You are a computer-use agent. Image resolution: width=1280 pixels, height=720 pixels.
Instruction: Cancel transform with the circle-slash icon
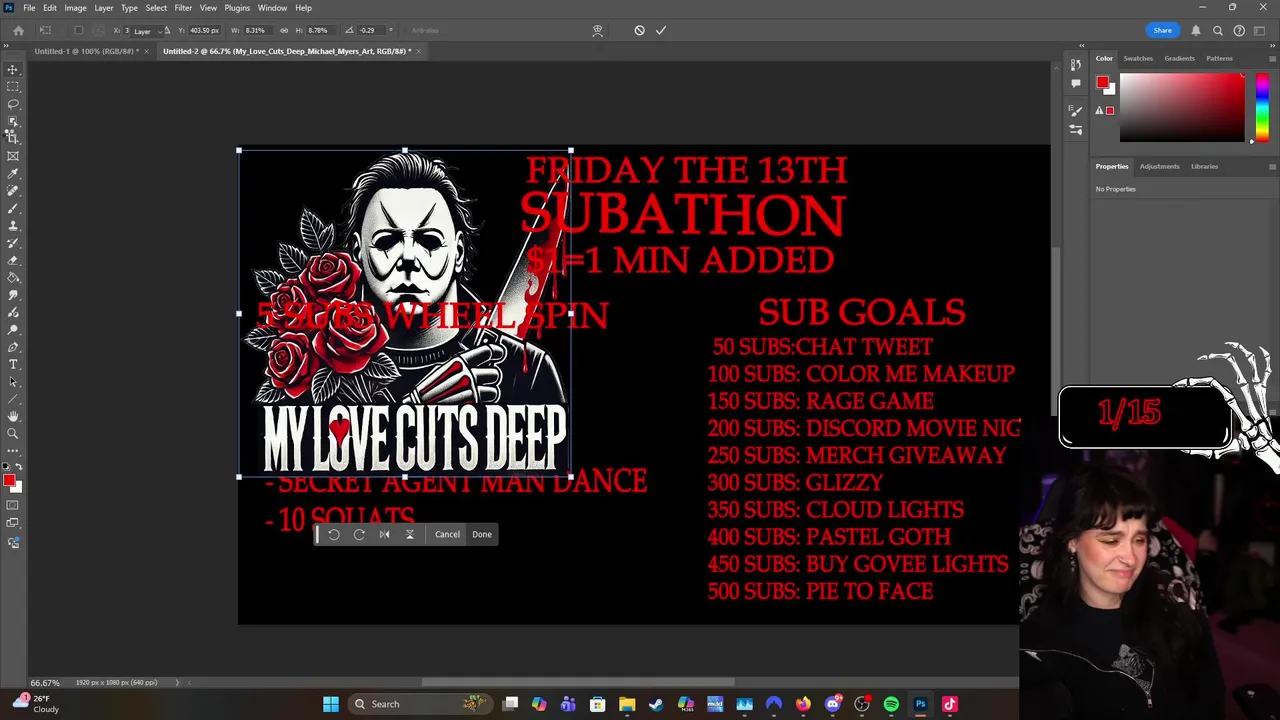pos(639,30)
